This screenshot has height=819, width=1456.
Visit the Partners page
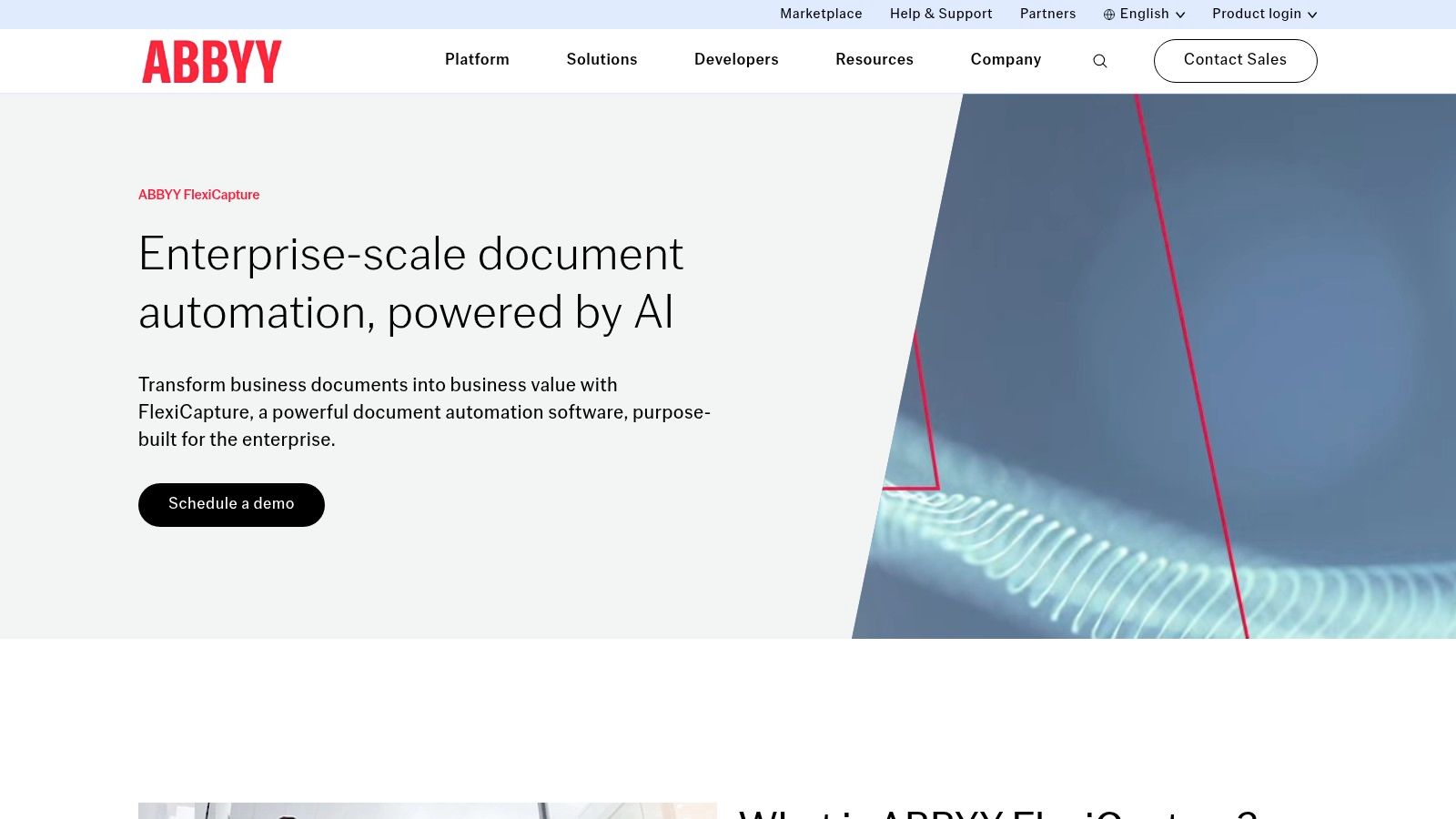point(1047,14)
